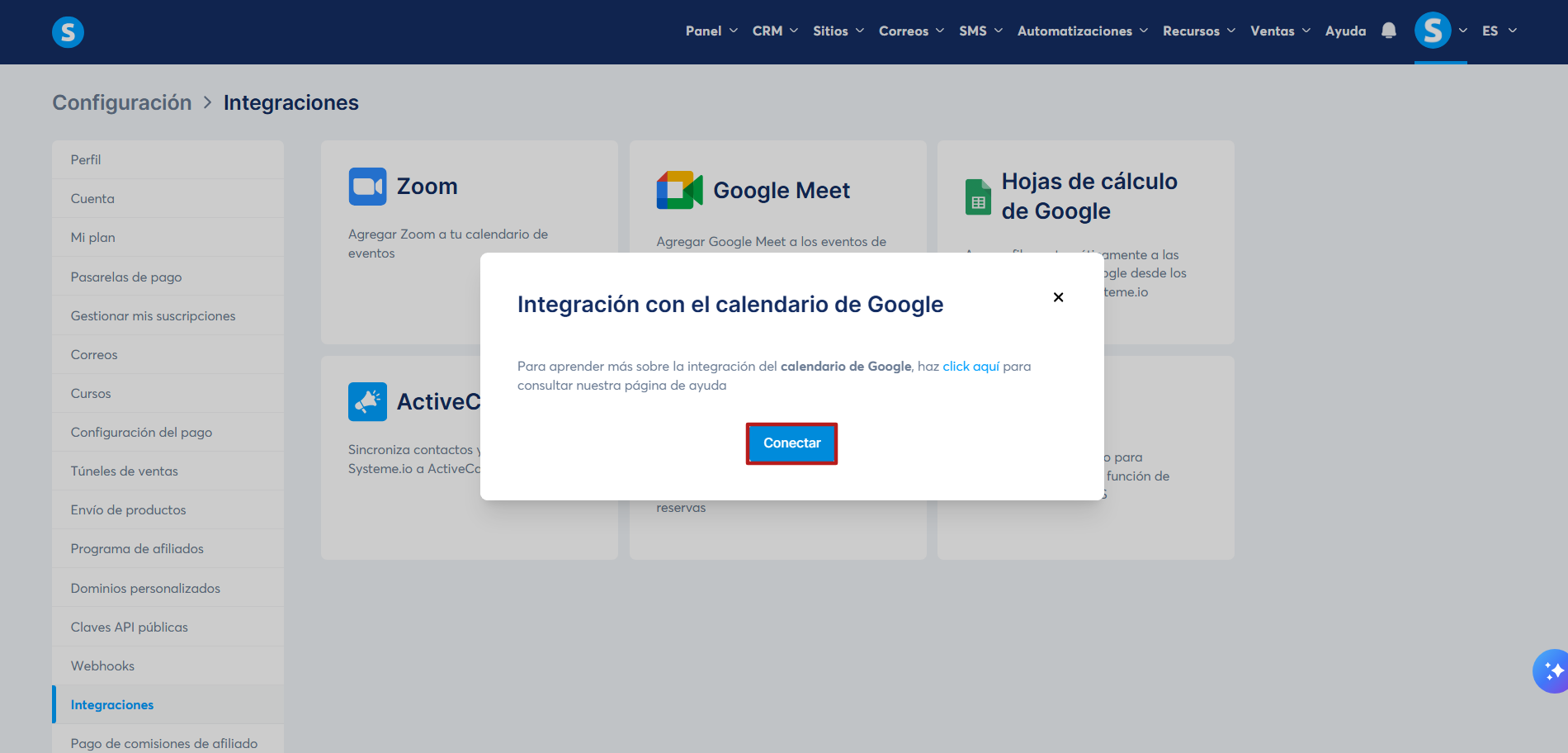The height and width of the screenshot is (753, 1568).
Task: Open Programa de afiliados settings
Action: pyautogui.click(x=168, y=548)
